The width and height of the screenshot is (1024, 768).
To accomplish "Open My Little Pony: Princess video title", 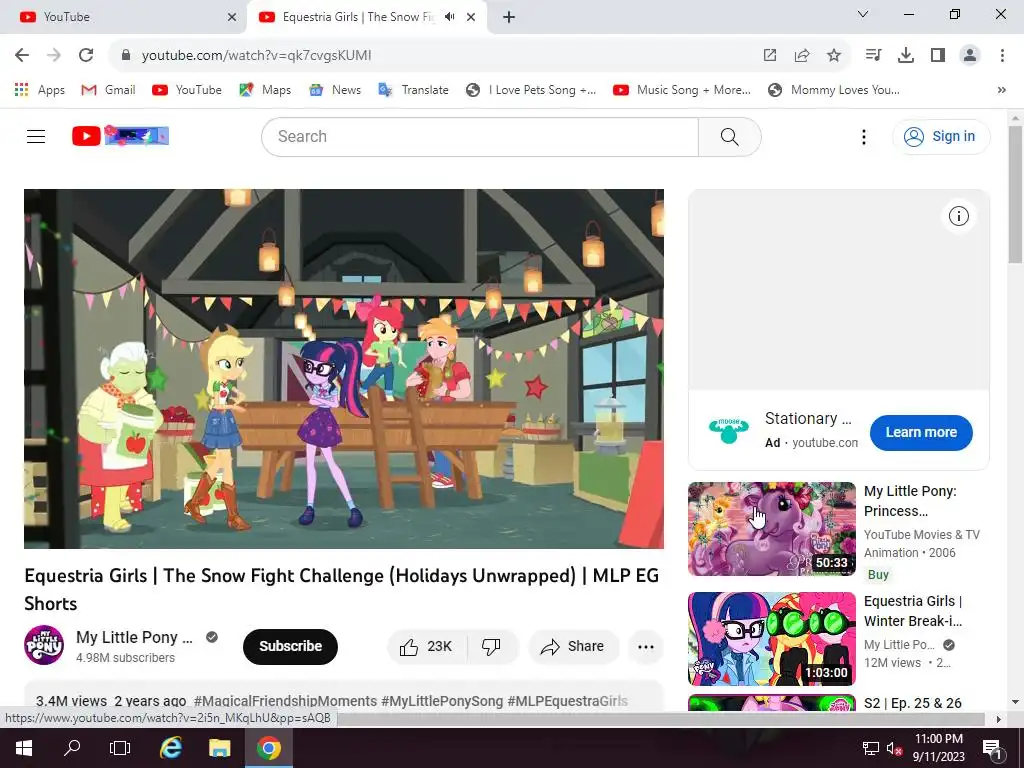I will click(910, 501).
